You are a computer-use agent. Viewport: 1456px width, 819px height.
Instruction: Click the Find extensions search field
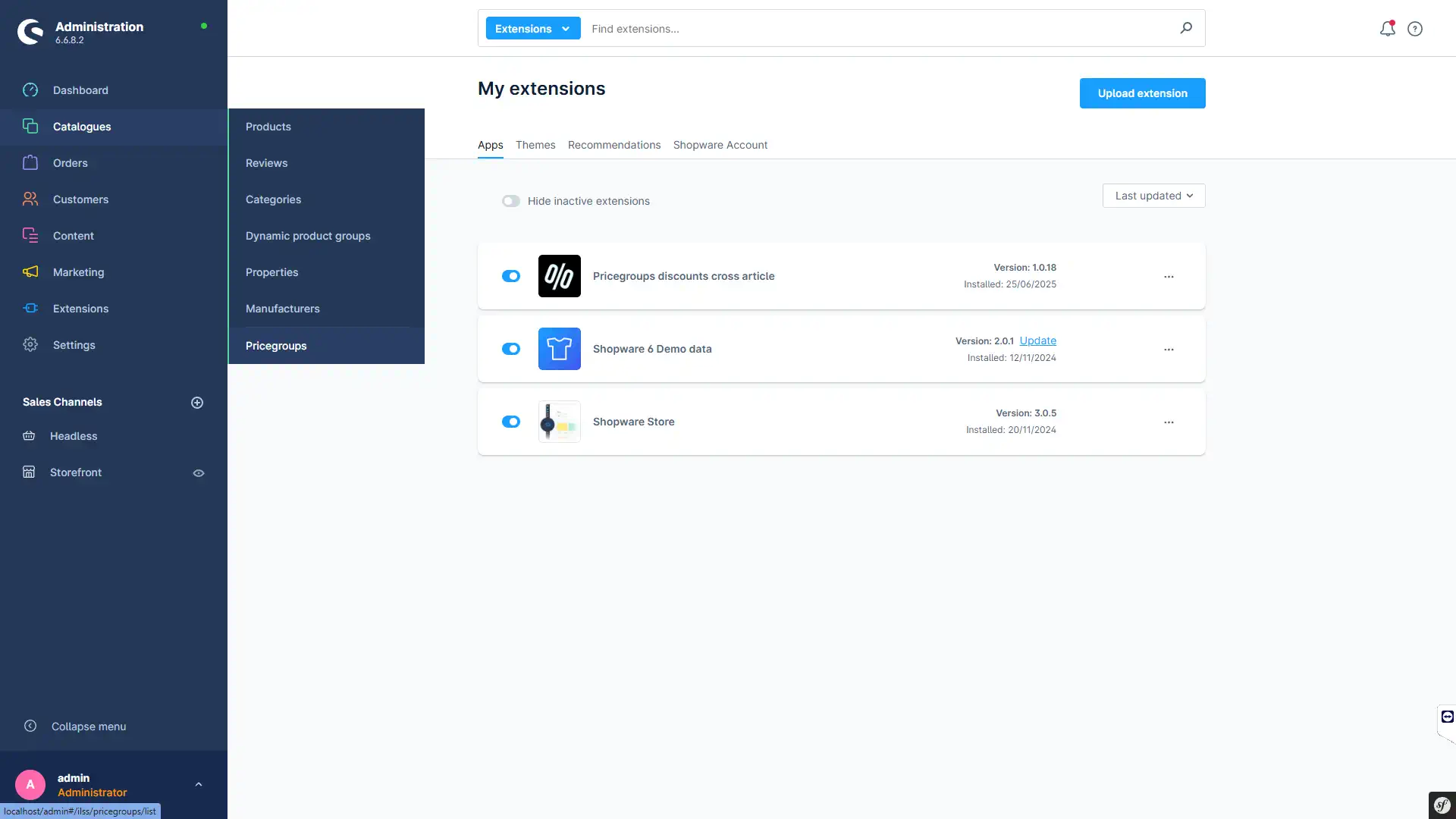[880, 29]
